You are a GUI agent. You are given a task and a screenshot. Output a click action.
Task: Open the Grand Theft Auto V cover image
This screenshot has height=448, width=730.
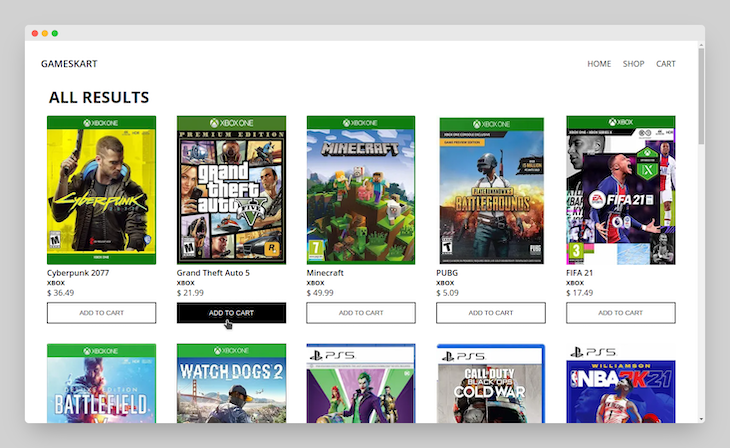tap(231, 190)
